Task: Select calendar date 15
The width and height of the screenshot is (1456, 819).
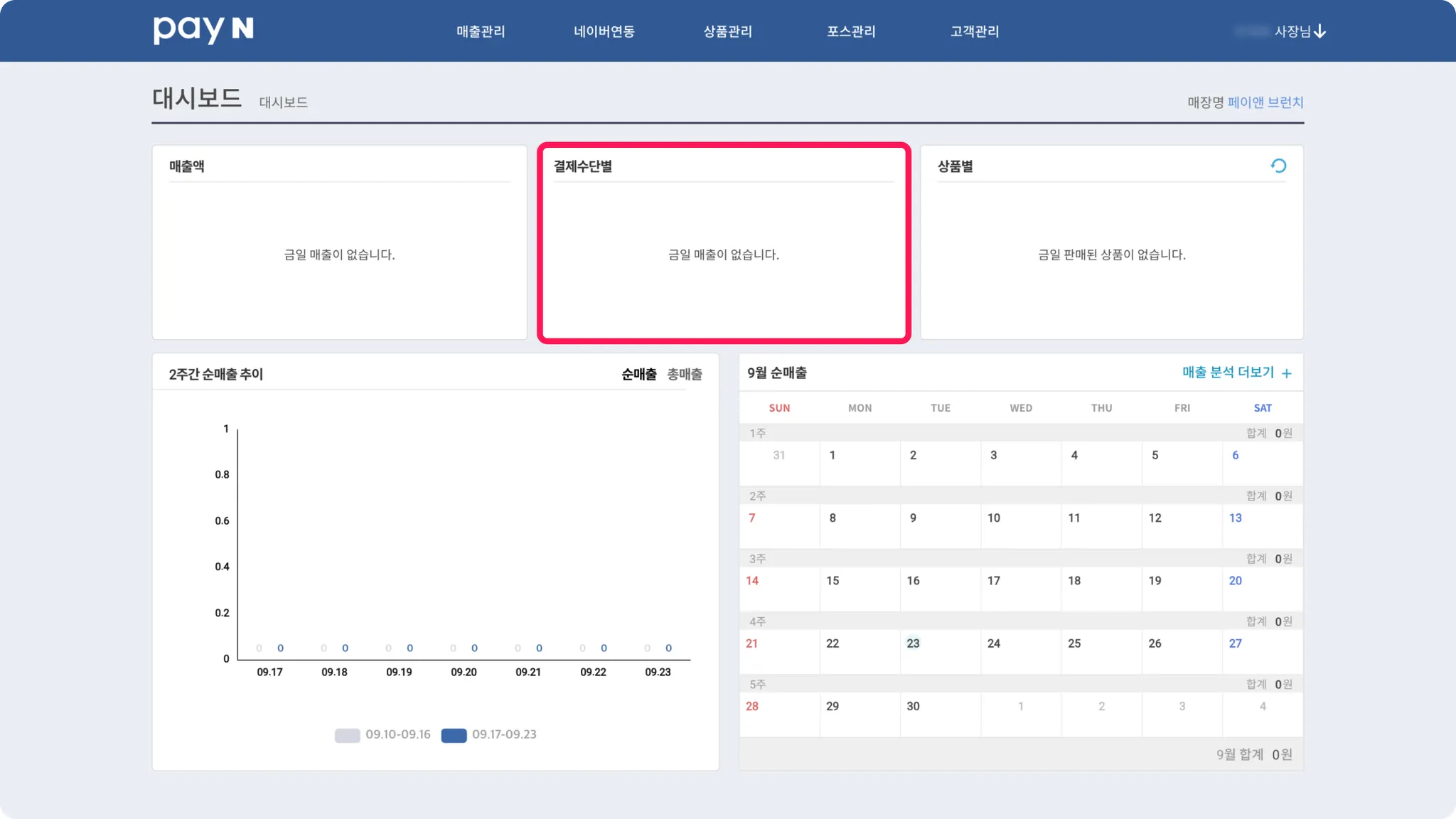Action: [833, 581]
